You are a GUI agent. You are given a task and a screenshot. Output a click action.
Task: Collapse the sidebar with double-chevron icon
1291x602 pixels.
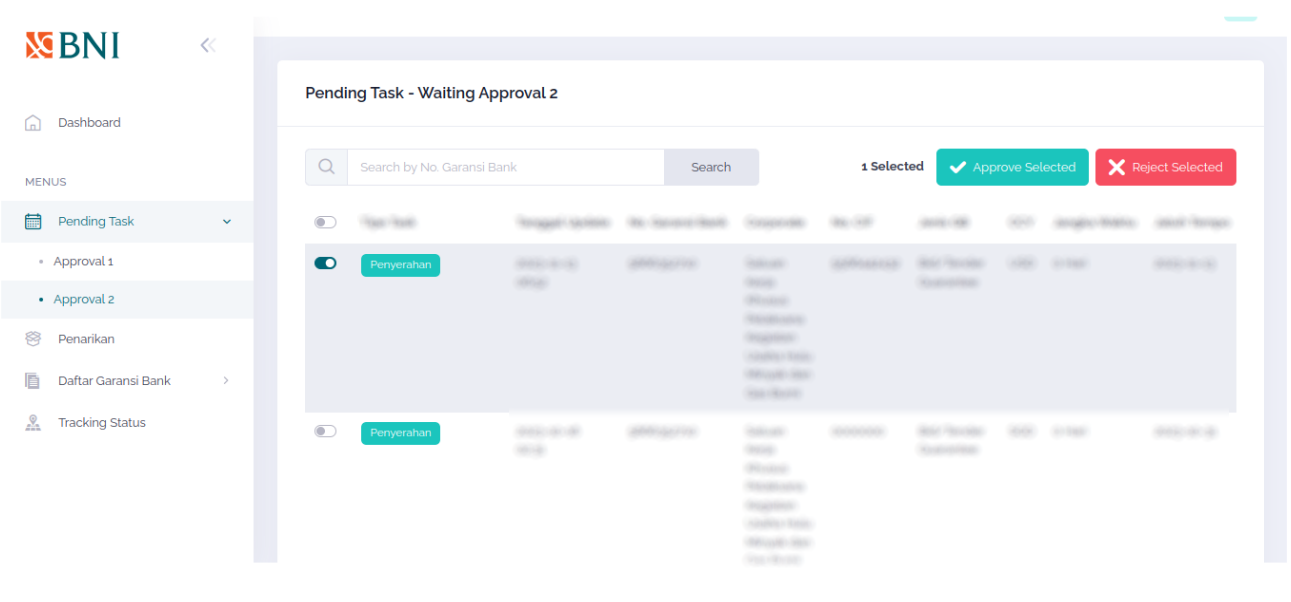pyautogui.click(x=208, y=45)
